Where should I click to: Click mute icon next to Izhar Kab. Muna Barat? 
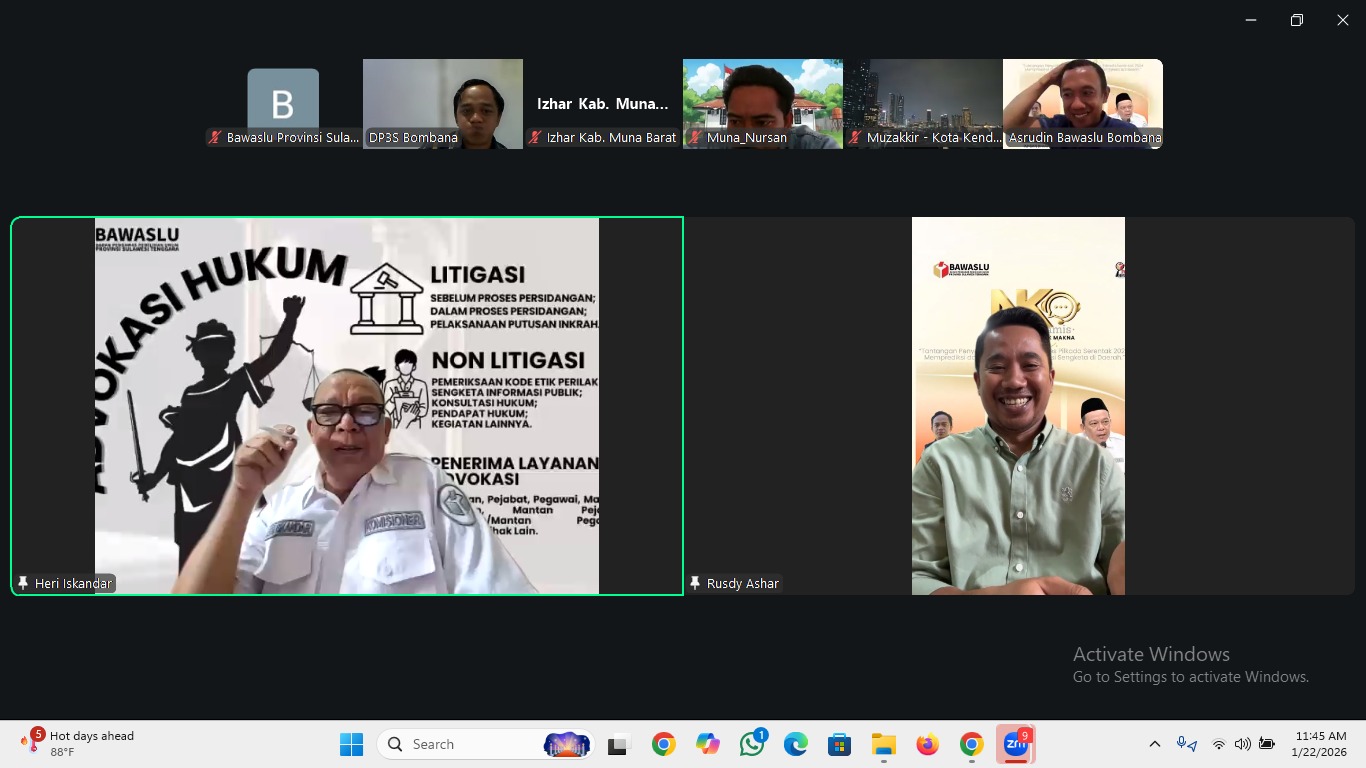click(532, 137)
